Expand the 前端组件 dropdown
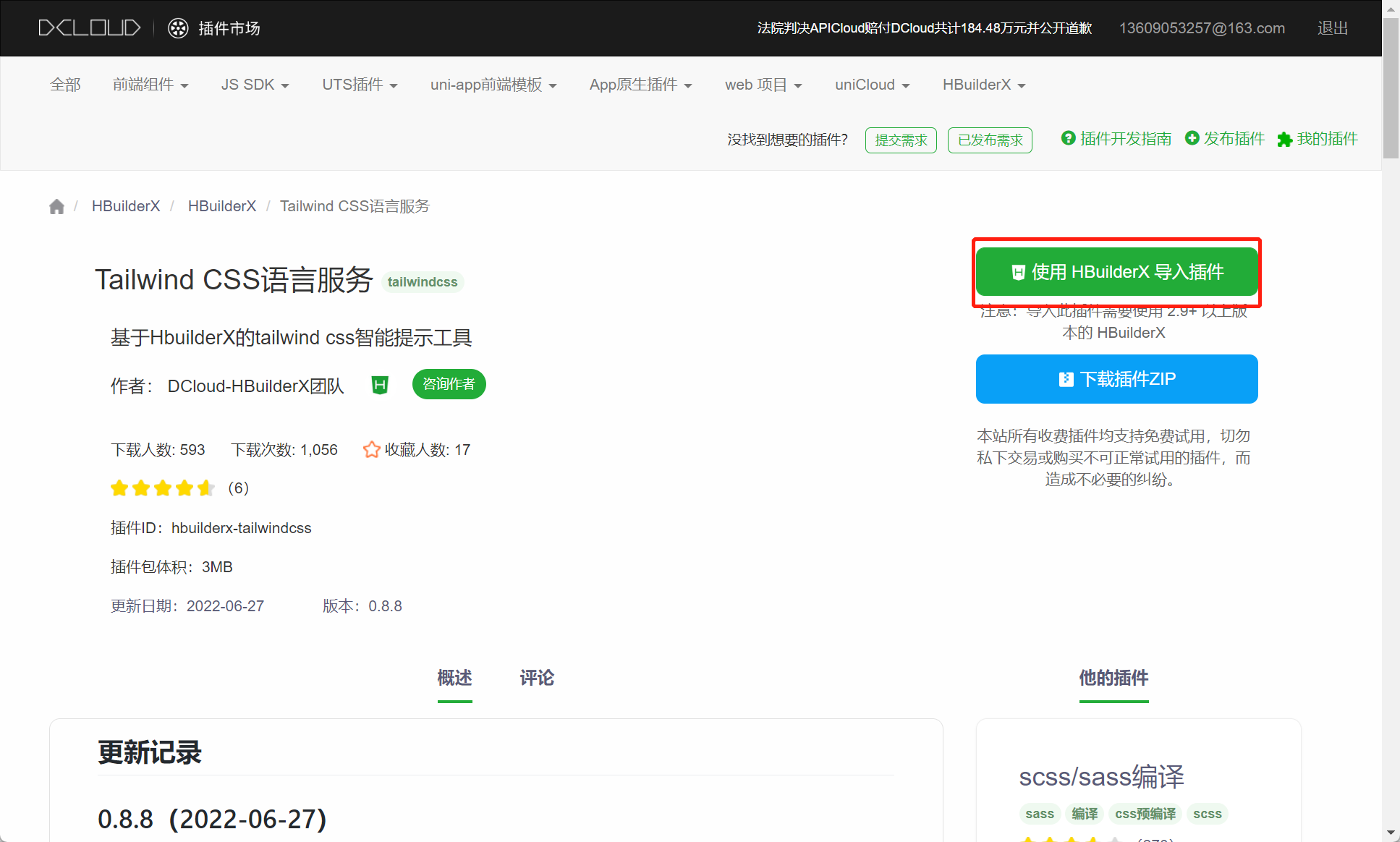 pos(150,85)
